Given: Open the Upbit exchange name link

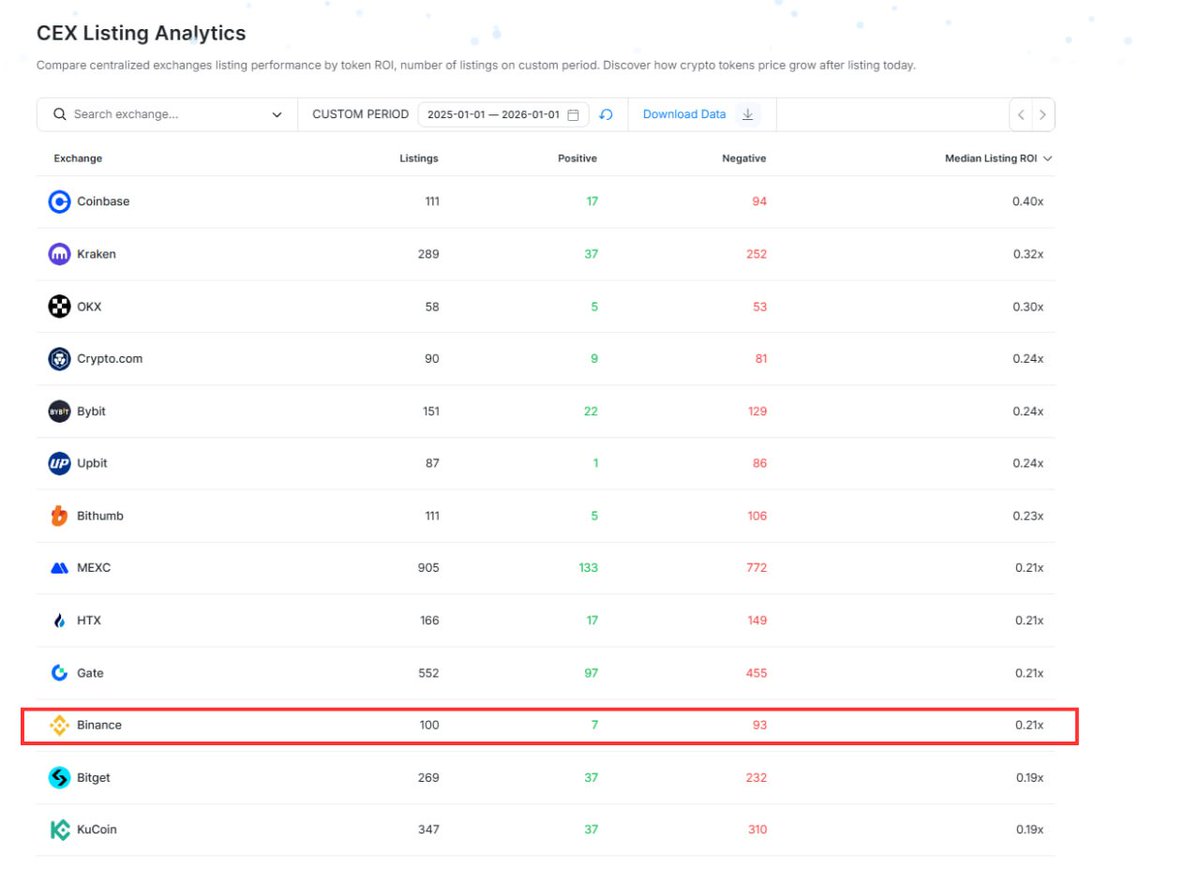Looking at the screenshot, I should (92, 463).
